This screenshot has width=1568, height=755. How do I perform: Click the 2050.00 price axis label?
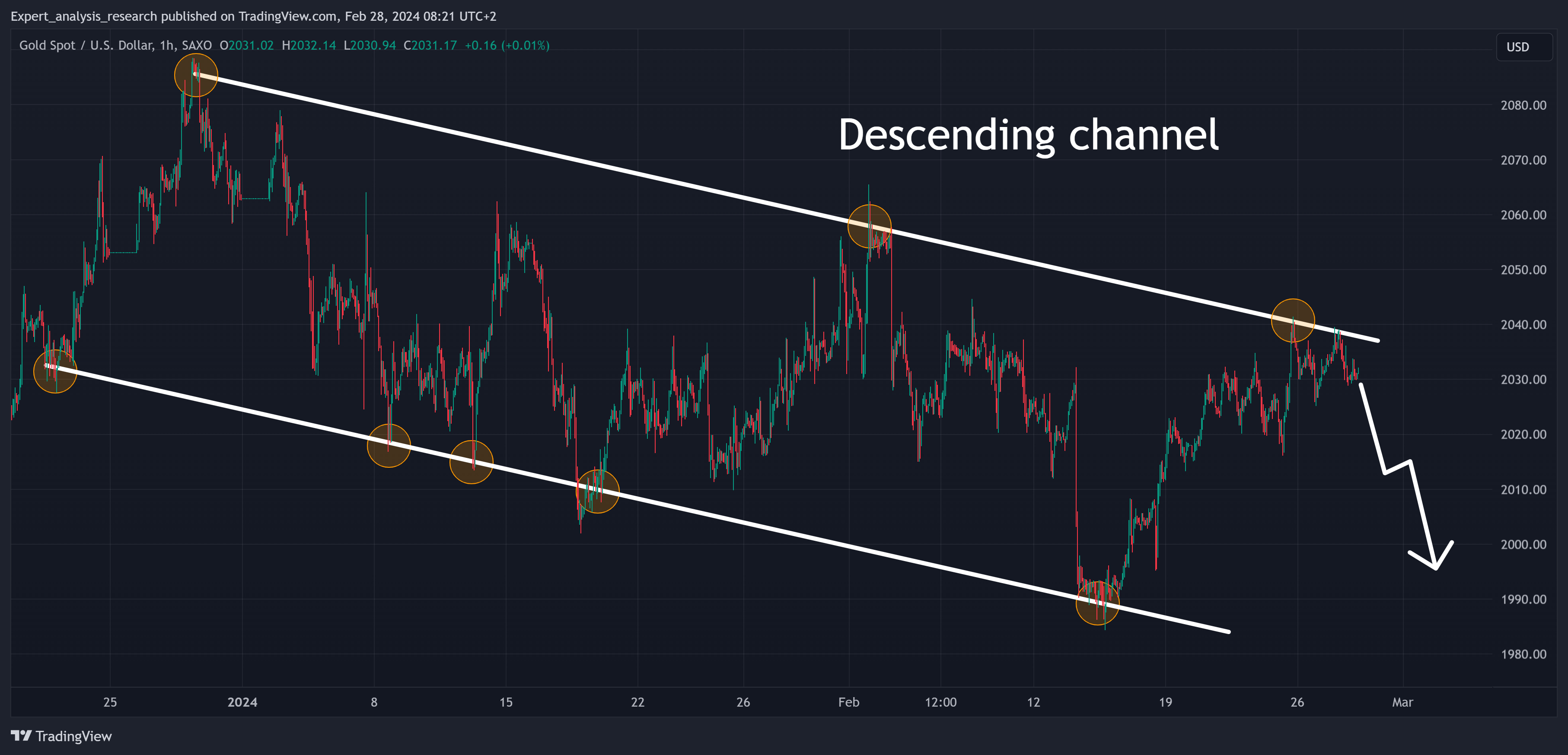click(x=1523, y=270)
